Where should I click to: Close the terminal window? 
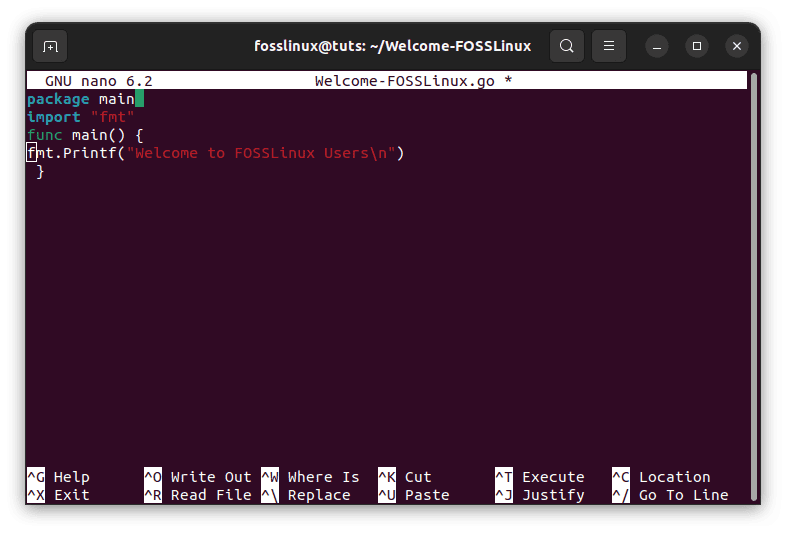click(737, 46)
